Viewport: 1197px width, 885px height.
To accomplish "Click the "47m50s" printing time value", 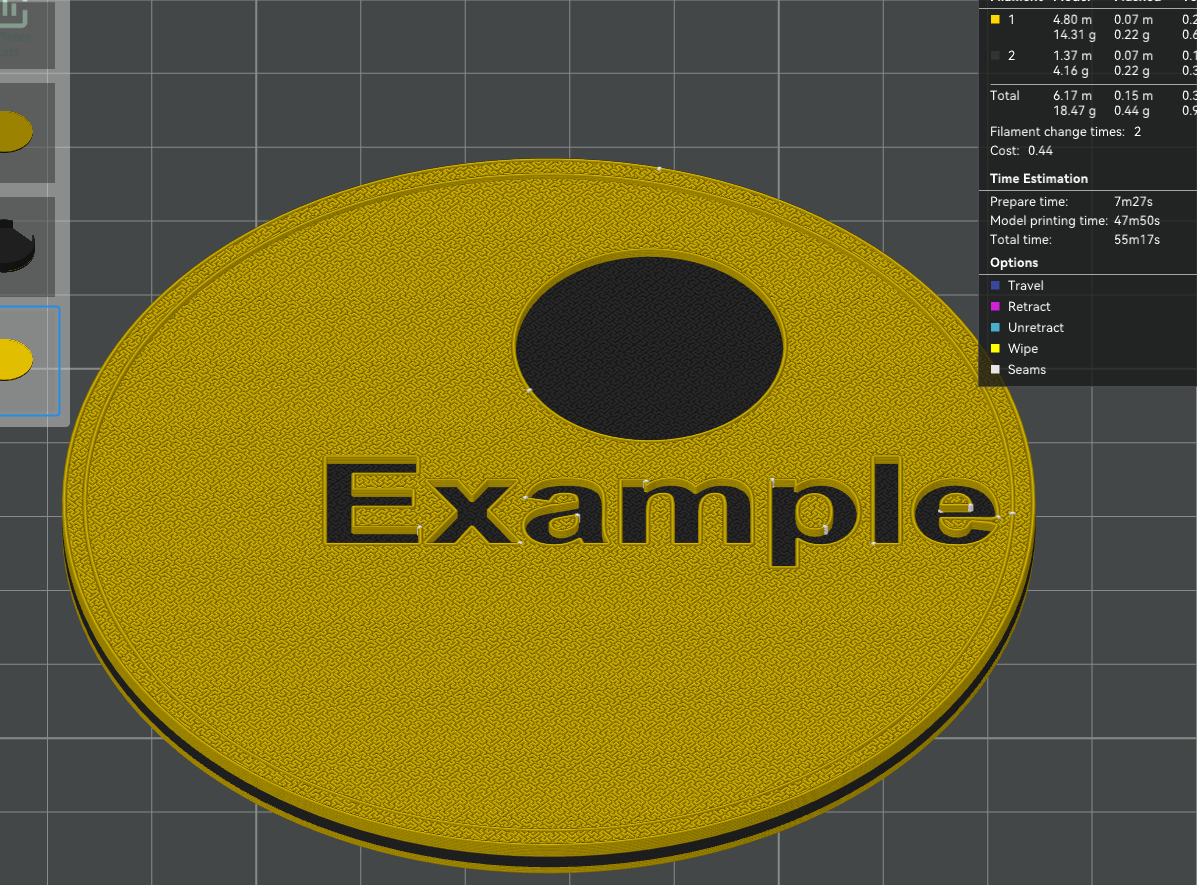I will [x=1137, y=221].
